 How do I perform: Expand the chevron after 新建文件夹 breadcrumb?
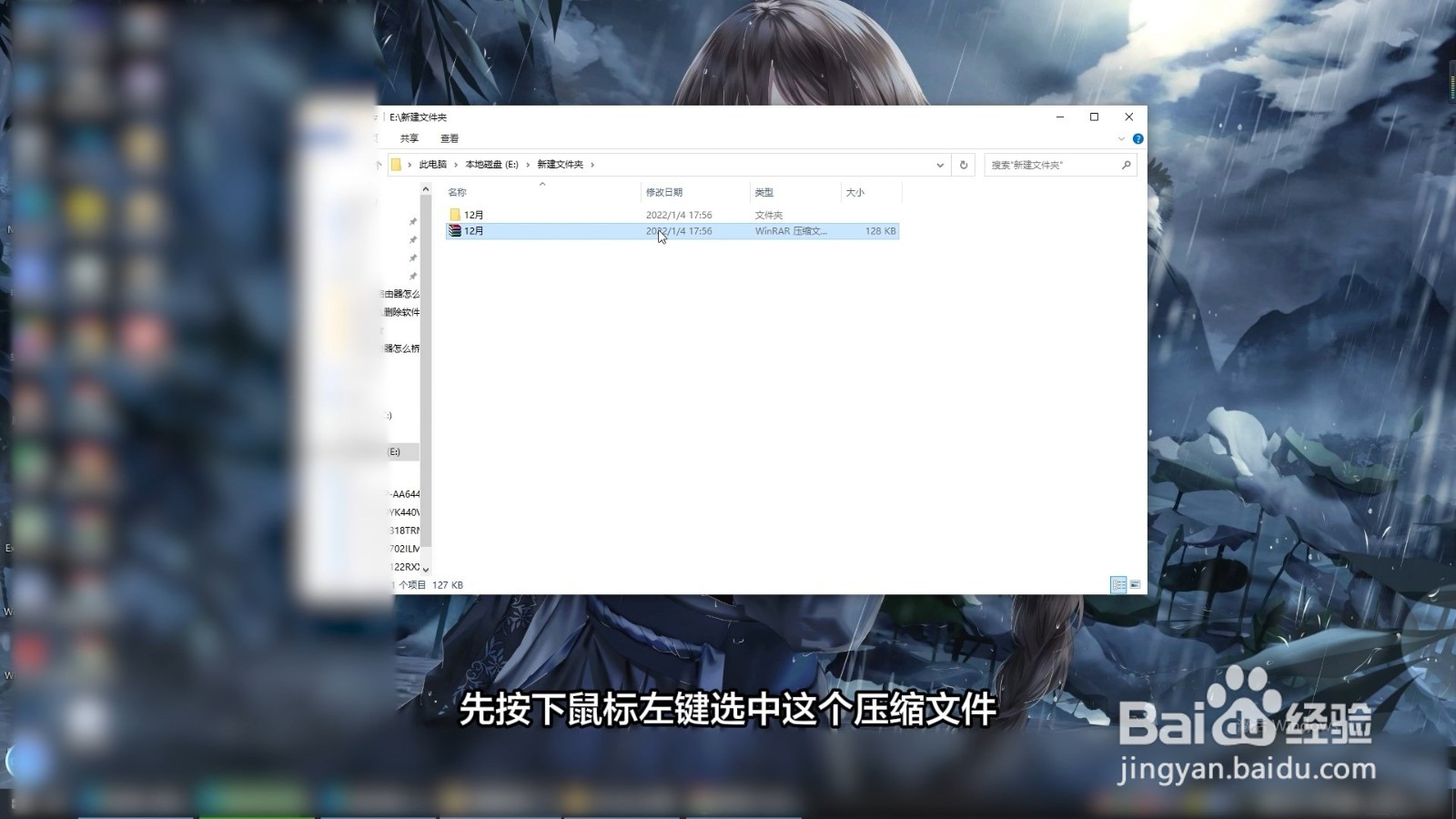(x=592, y=165)
